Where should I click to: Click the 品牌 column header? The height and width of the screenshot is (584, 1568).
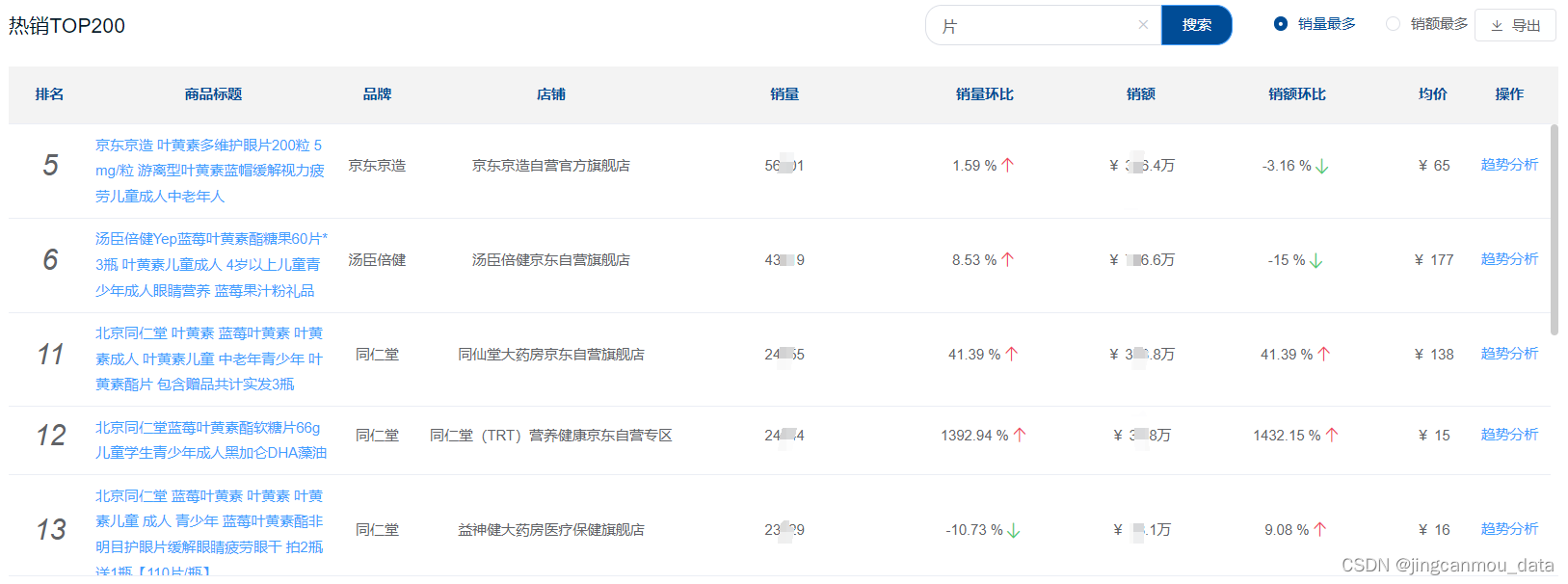click(377, 94)
